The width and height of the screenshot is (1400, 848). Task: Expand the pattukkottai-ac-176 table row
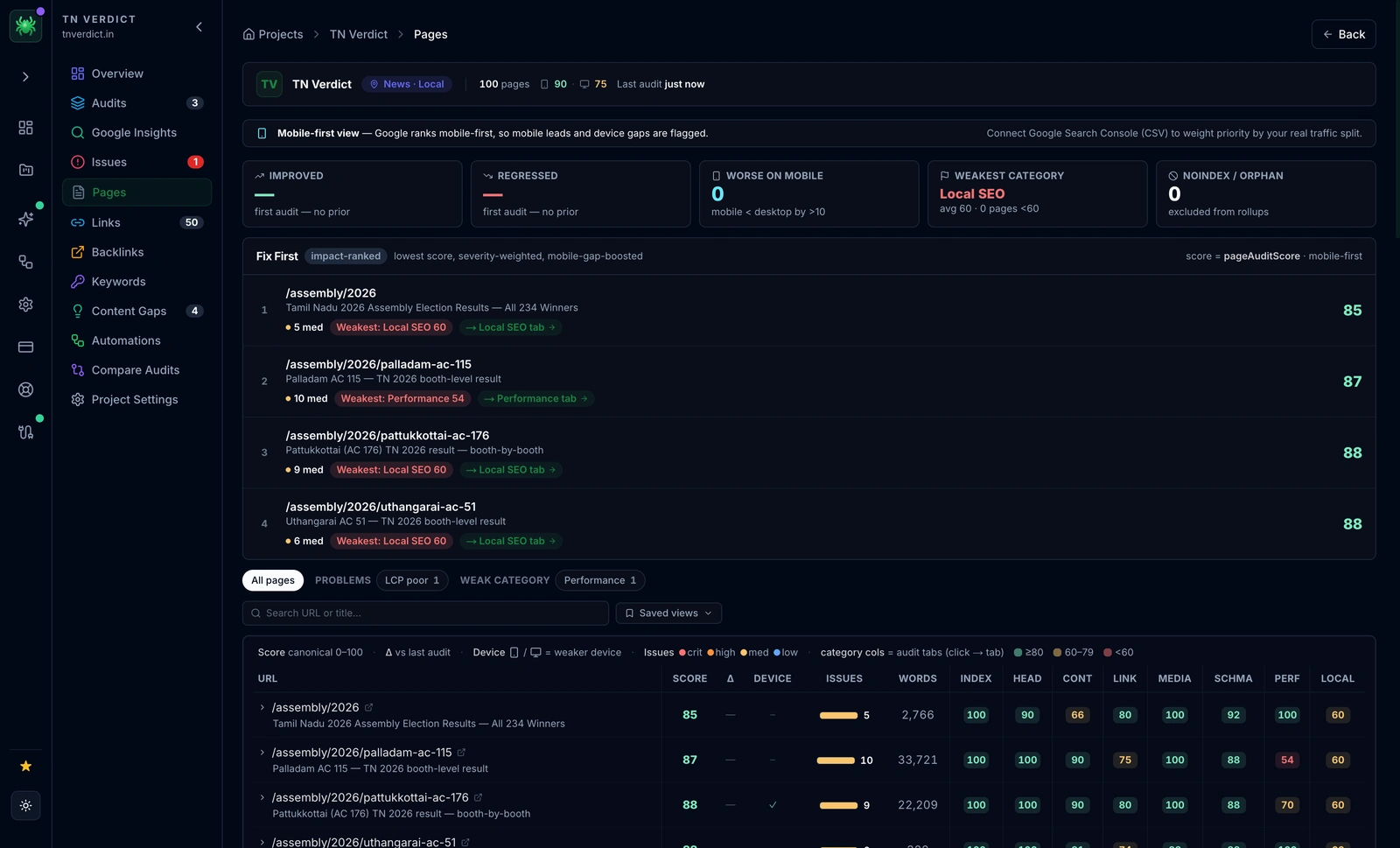(x=262, y=797)
